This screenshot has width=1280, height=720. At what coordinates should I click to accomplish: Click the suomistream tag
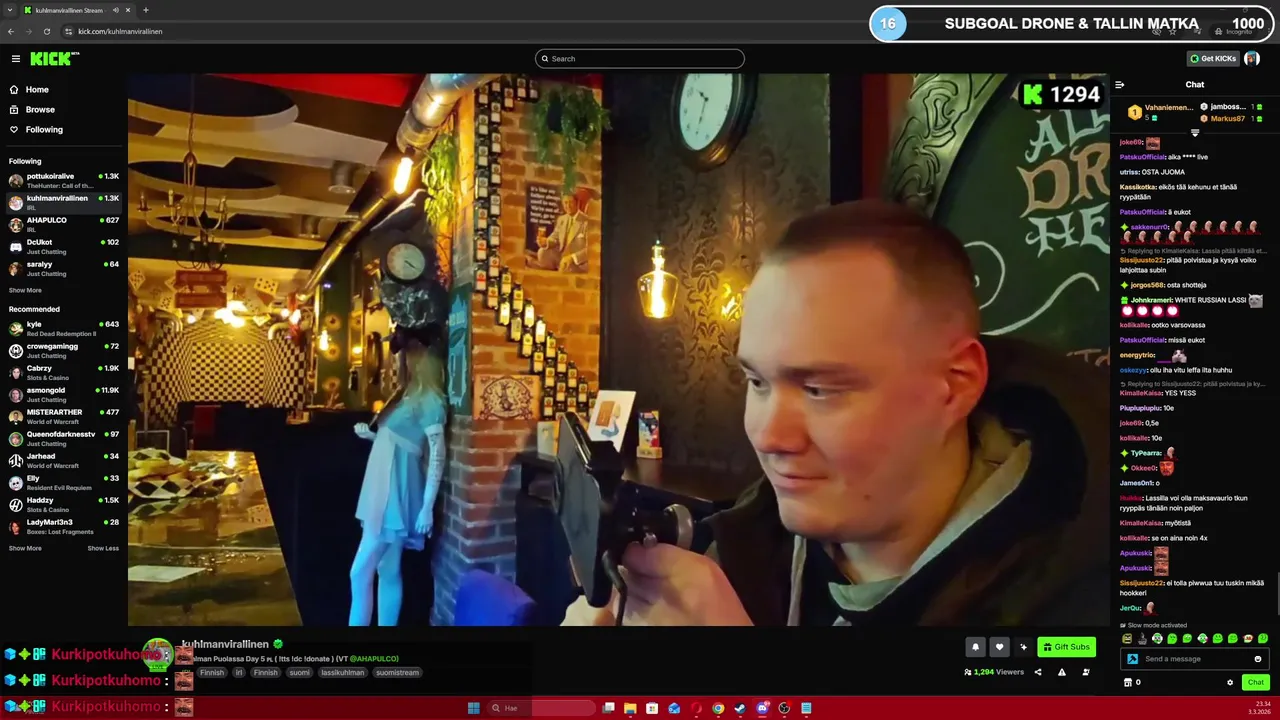397,673
